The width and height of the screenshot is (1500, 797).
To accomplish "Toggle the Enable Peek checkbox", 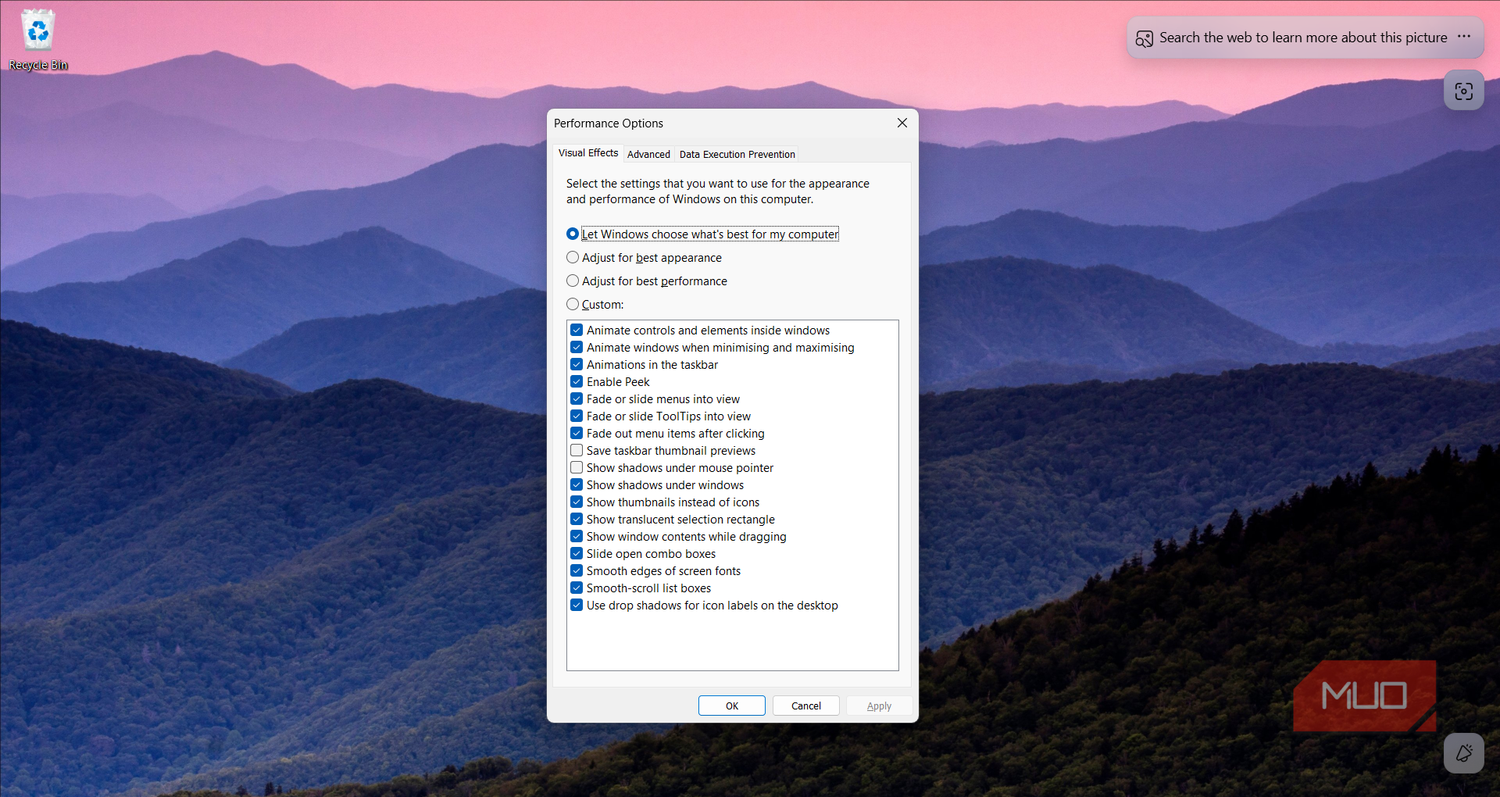I will [577, 382].
